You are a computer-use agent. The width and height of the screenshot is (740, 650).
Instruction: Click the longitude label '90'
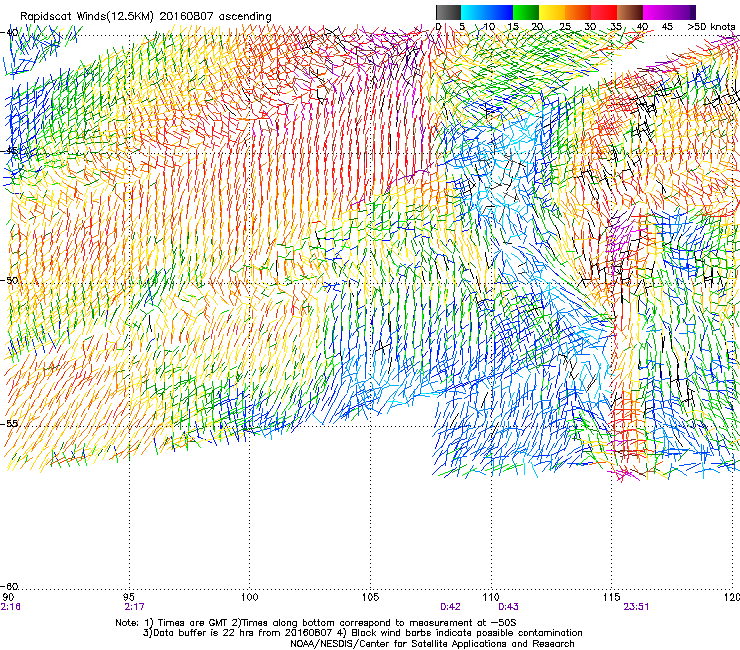[x=8, y=597]
